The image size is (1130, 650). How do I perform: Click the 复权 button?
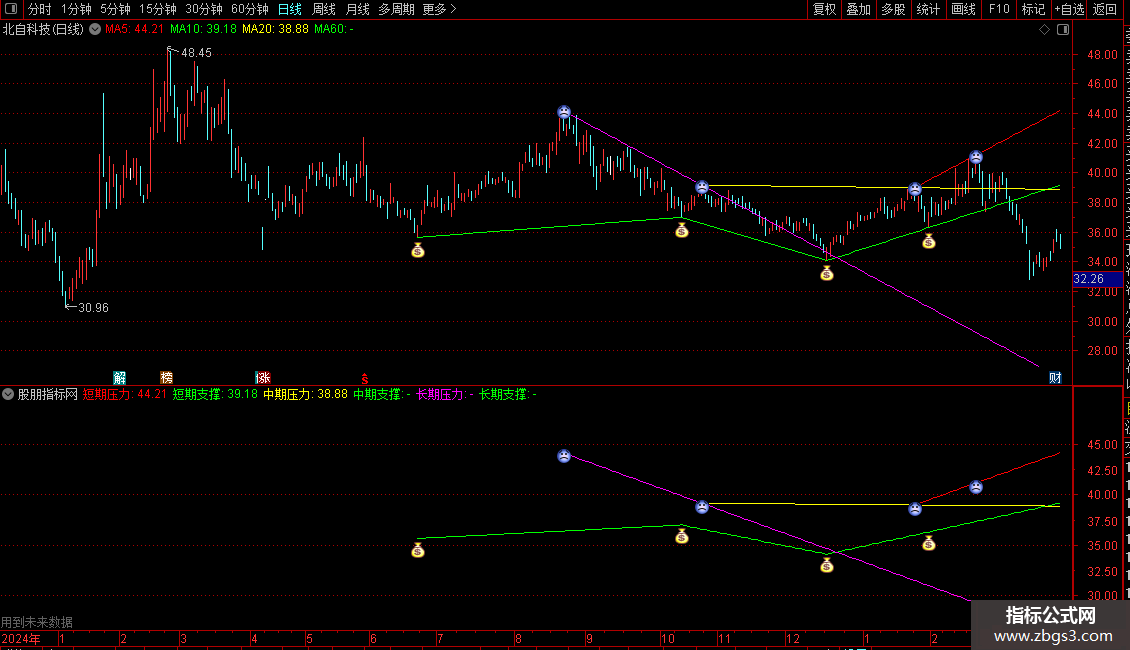824,9
